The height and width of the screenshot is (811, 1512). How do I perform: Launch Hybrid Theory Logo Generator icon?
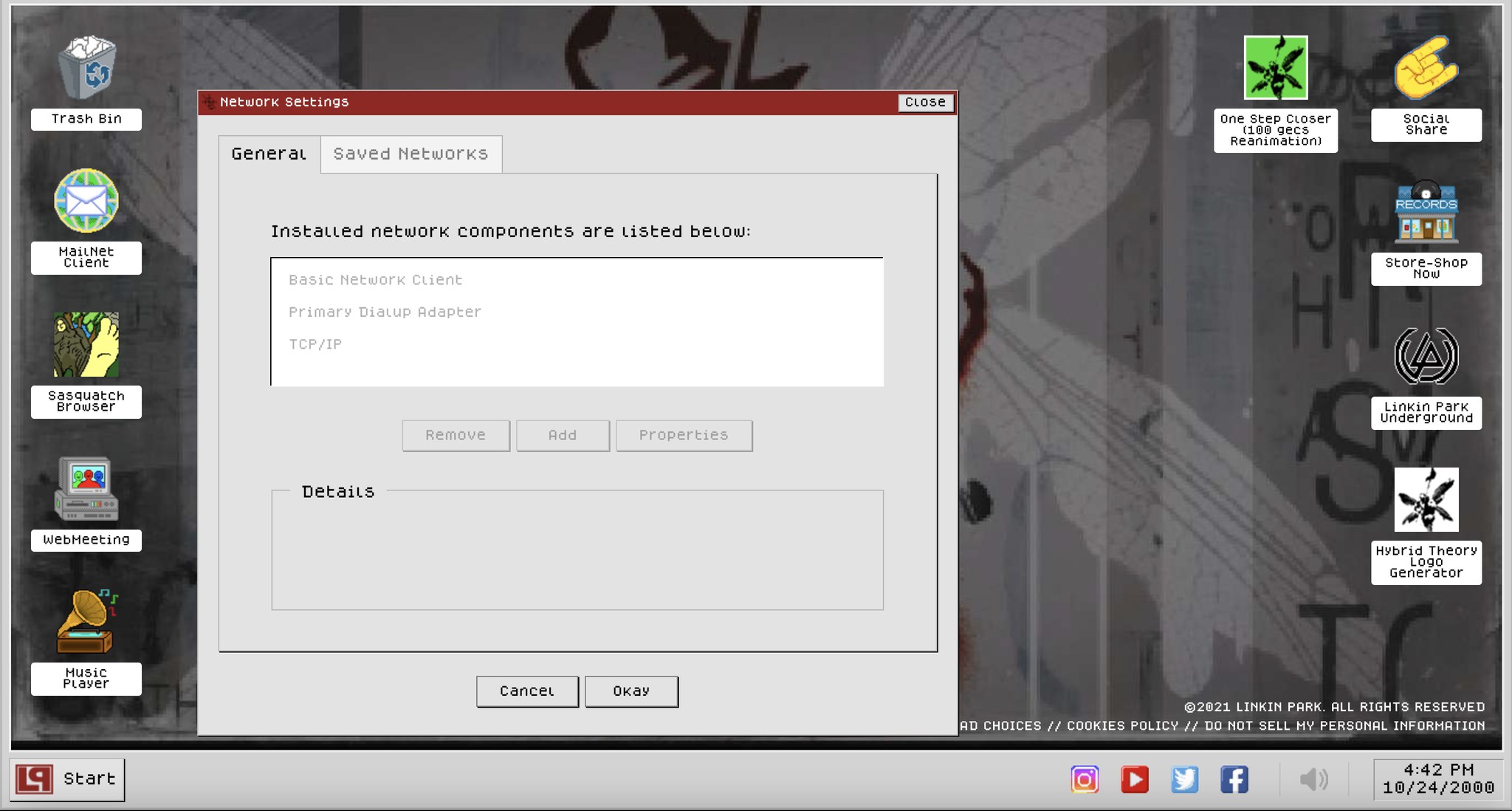click(1426, 499)
